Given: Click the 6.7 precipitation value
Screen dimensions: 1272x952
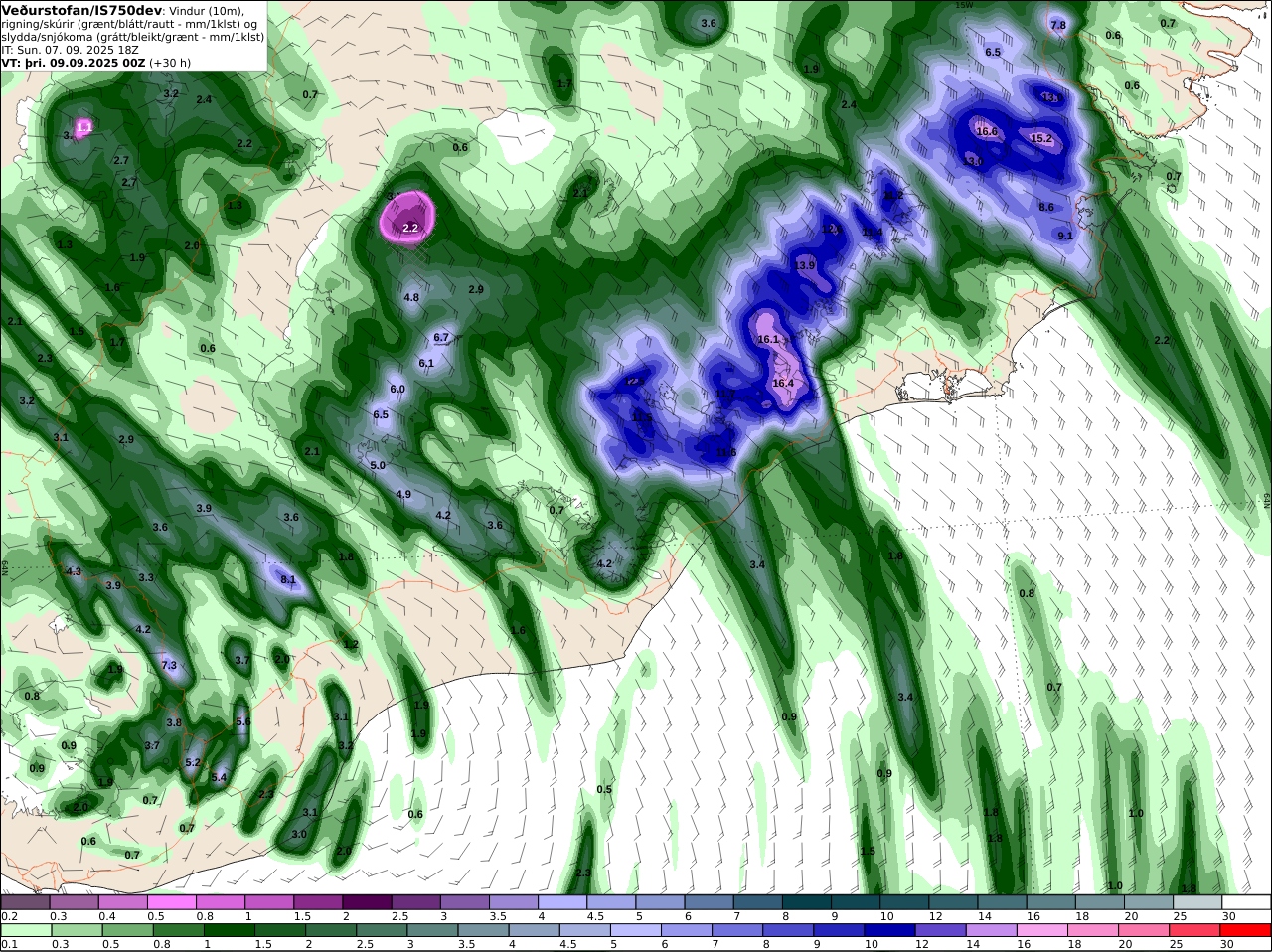Looking at the screenshot, I should pos(441,337).
